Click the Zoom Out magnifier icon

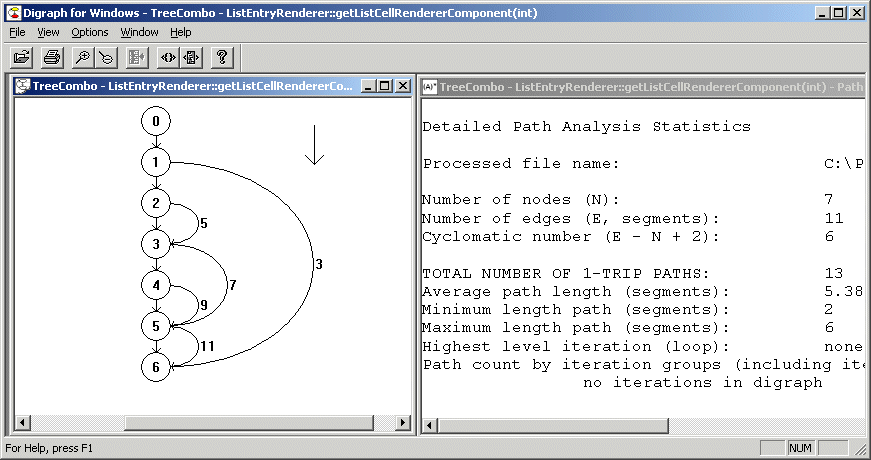(105, 57)
